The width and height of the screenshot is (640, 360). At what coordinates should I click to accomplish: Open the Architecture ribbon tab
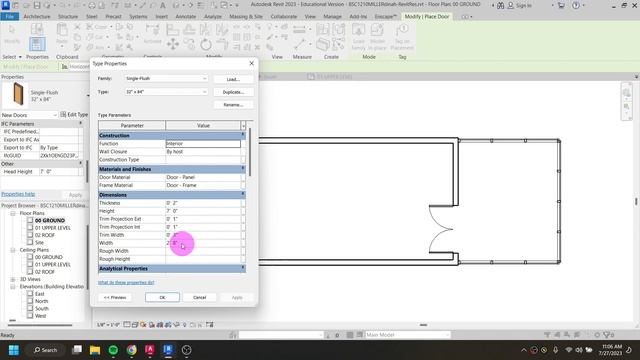click(x=37, y=17)
